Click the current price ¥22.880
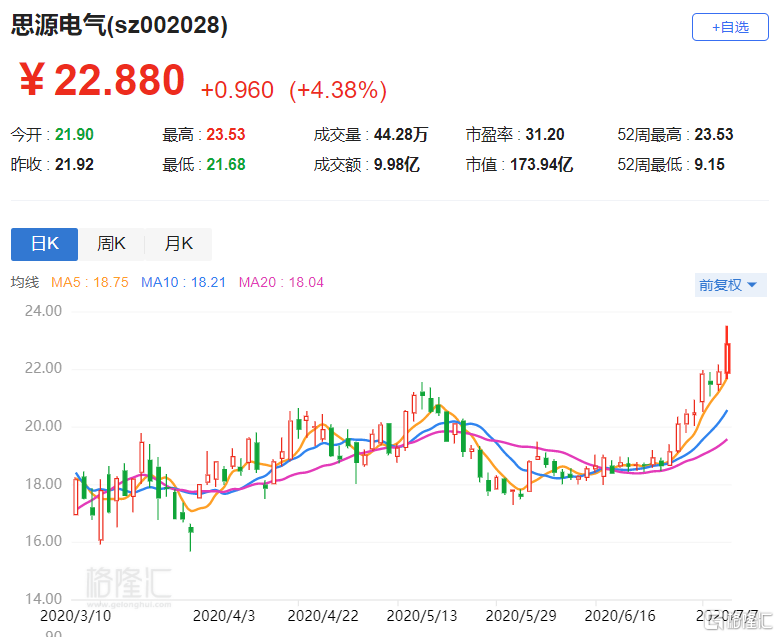 point(102,80)
